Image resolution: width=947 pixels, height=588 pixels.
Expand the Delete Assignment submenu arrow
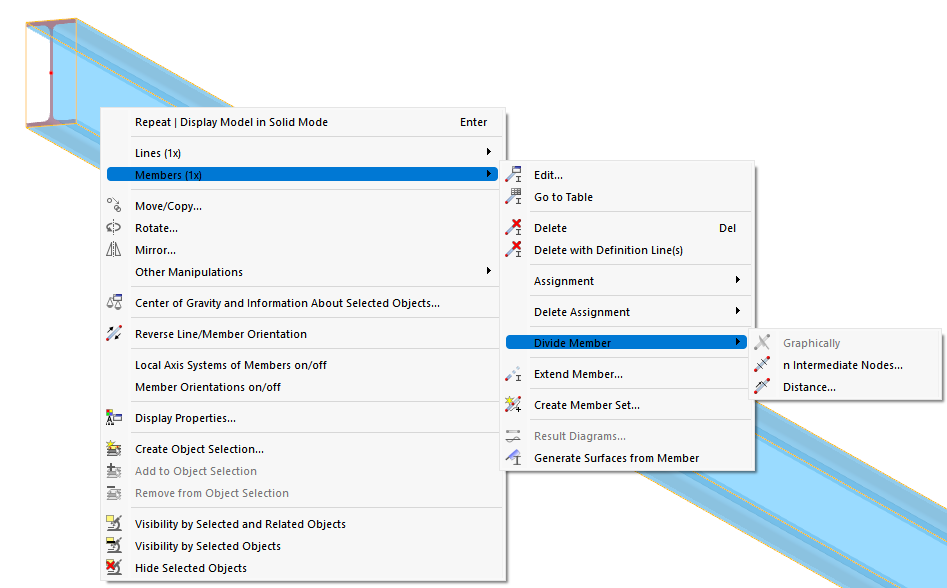(x=737, y=311)
